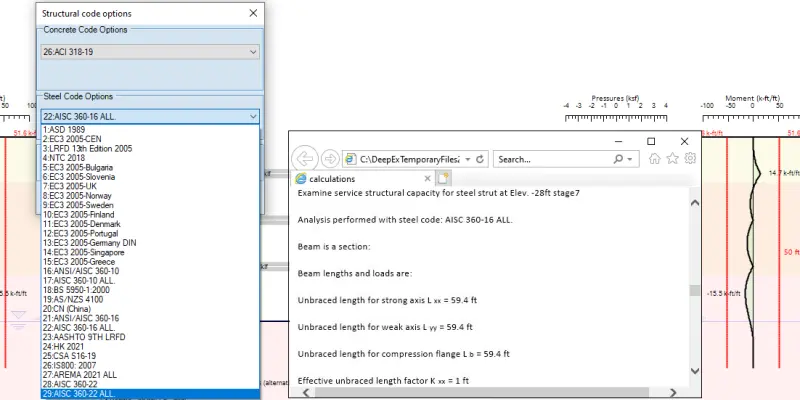Select 26:IS800: 2007 code

pyautogui.click(x=69, y=365)
